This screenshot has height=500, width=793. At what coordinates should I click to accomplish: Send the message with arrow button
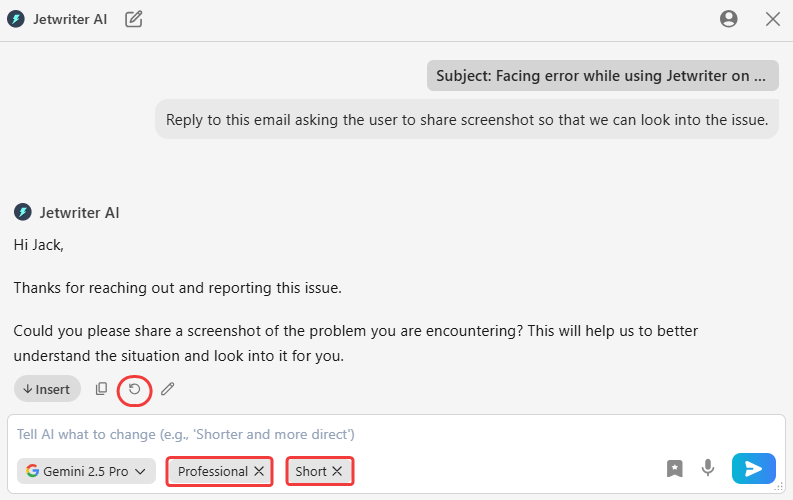tap(753, 468)
